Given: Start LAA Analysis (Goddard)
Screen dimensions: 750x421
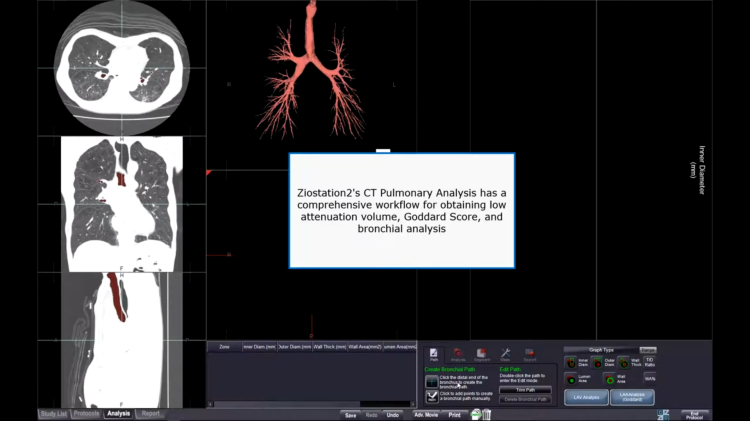Looking at the screenshot, I should pos(632,397).
